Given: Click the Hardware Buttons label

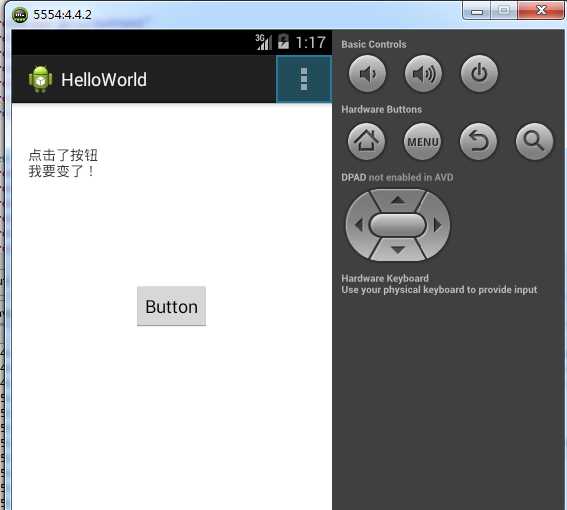Looking at the screenshot, I should click(381, 109).
